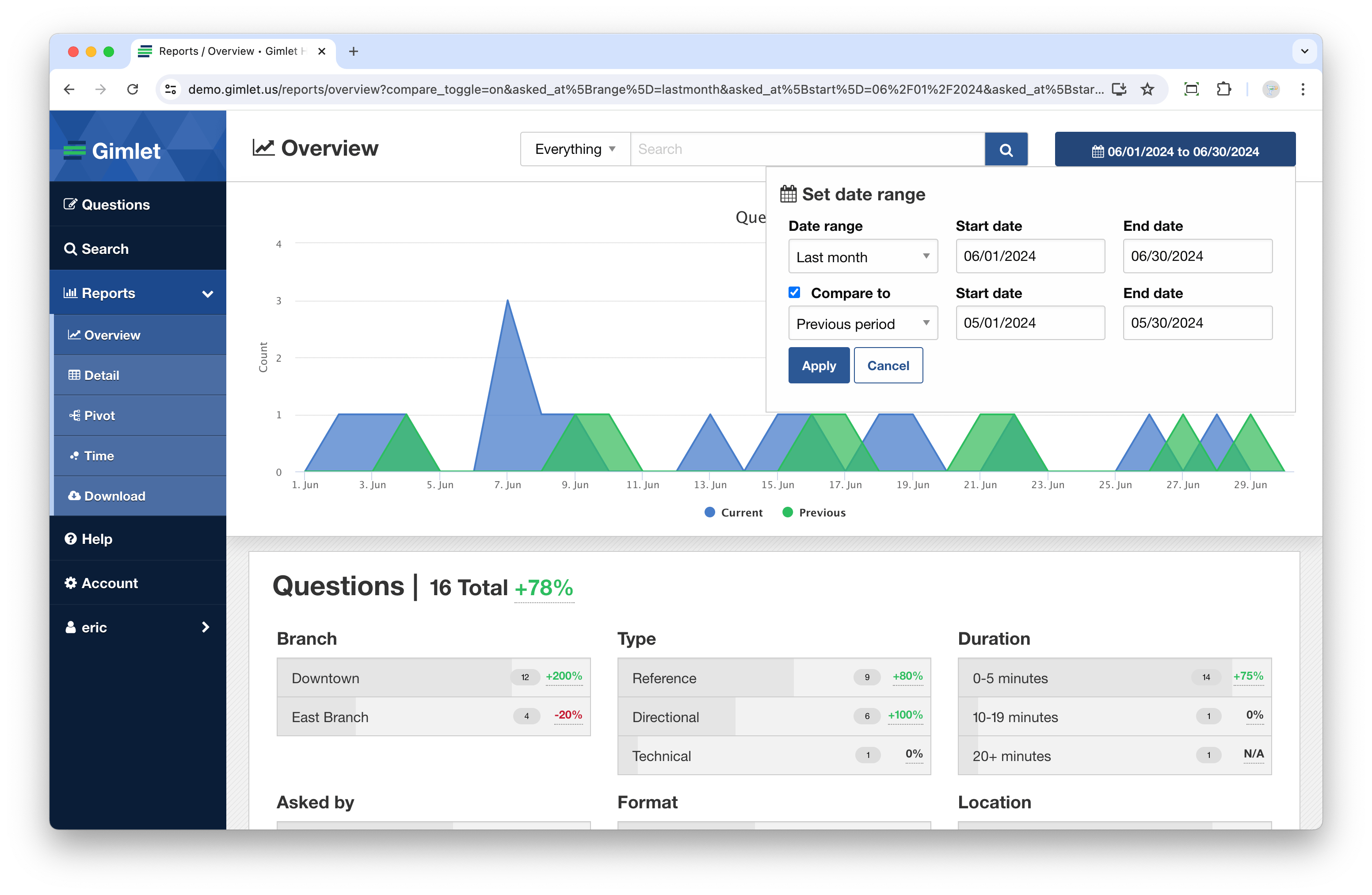Click the Help question-mark icon
This screenshot has height=895, width=1372.
70,539
